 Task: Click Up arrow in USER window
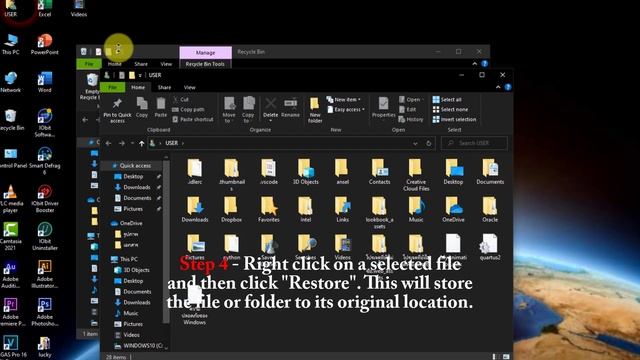142,143
